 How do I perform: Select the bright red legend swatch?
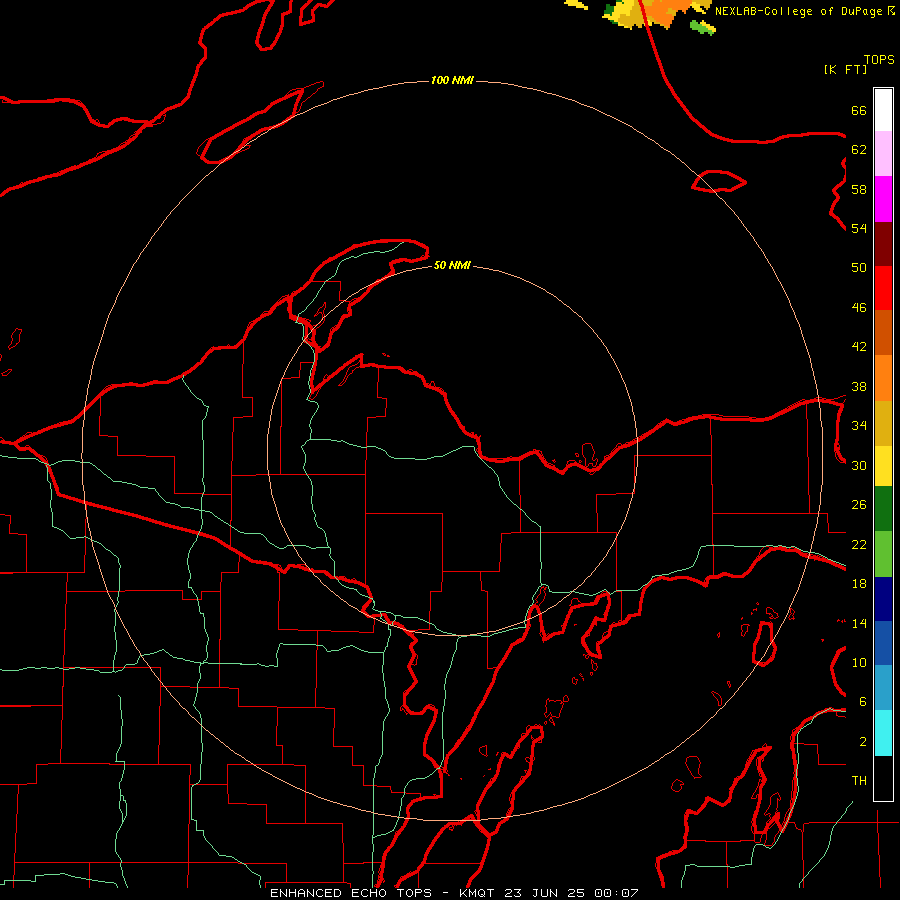(x=883, y=288)
